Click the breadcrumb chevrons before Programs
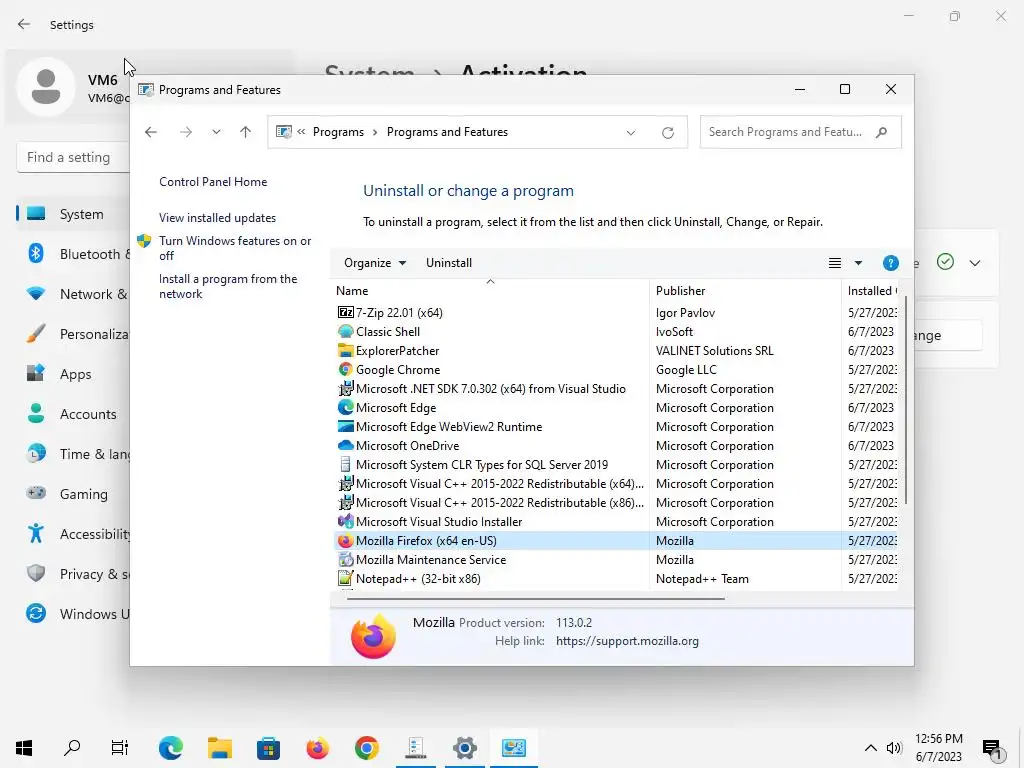Viewport: 1024px width, 768px height. click(301, 131)
